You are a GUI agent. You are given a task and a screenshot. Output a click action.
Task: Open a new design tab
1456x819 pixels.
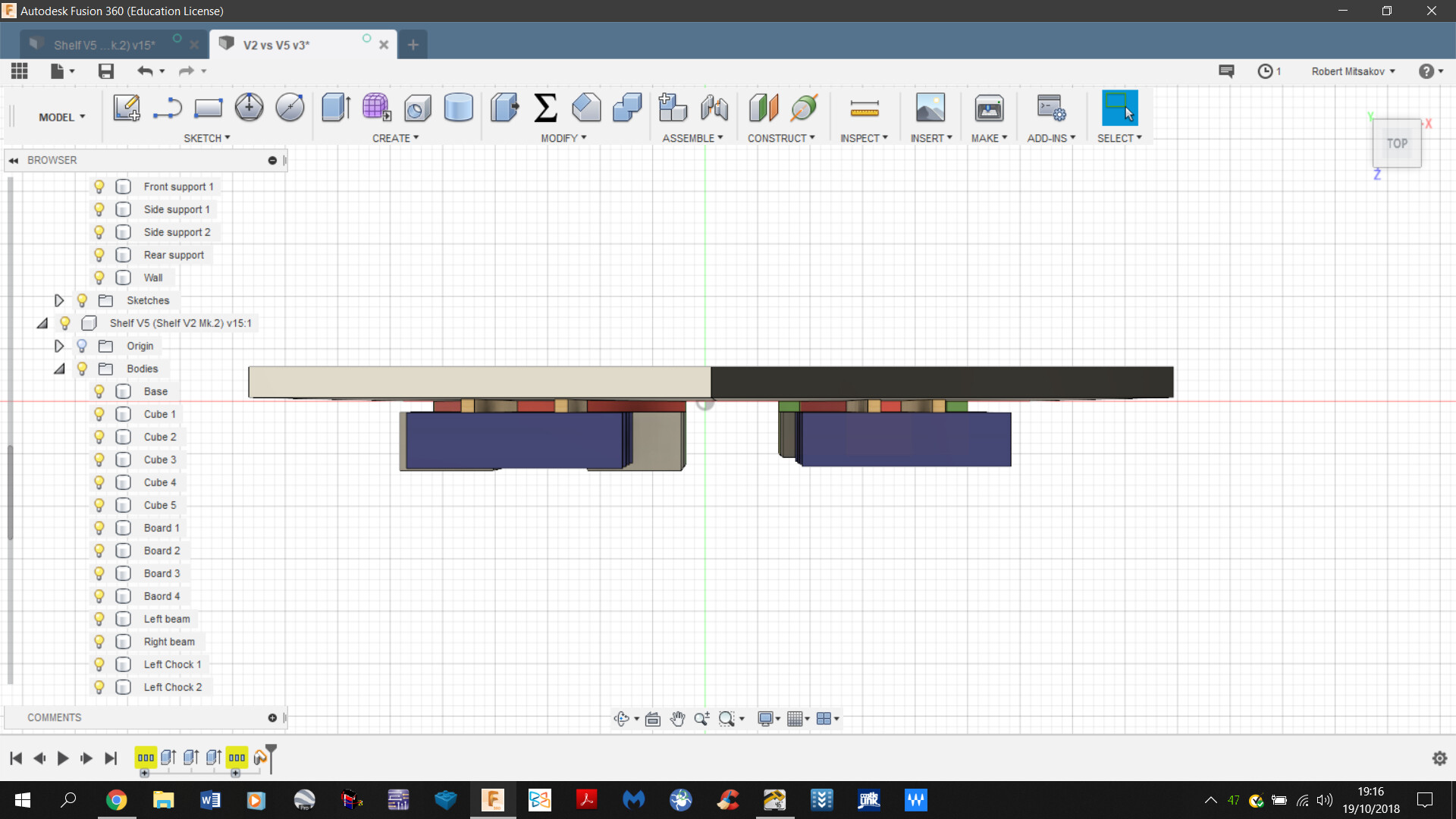pos(413,45)
